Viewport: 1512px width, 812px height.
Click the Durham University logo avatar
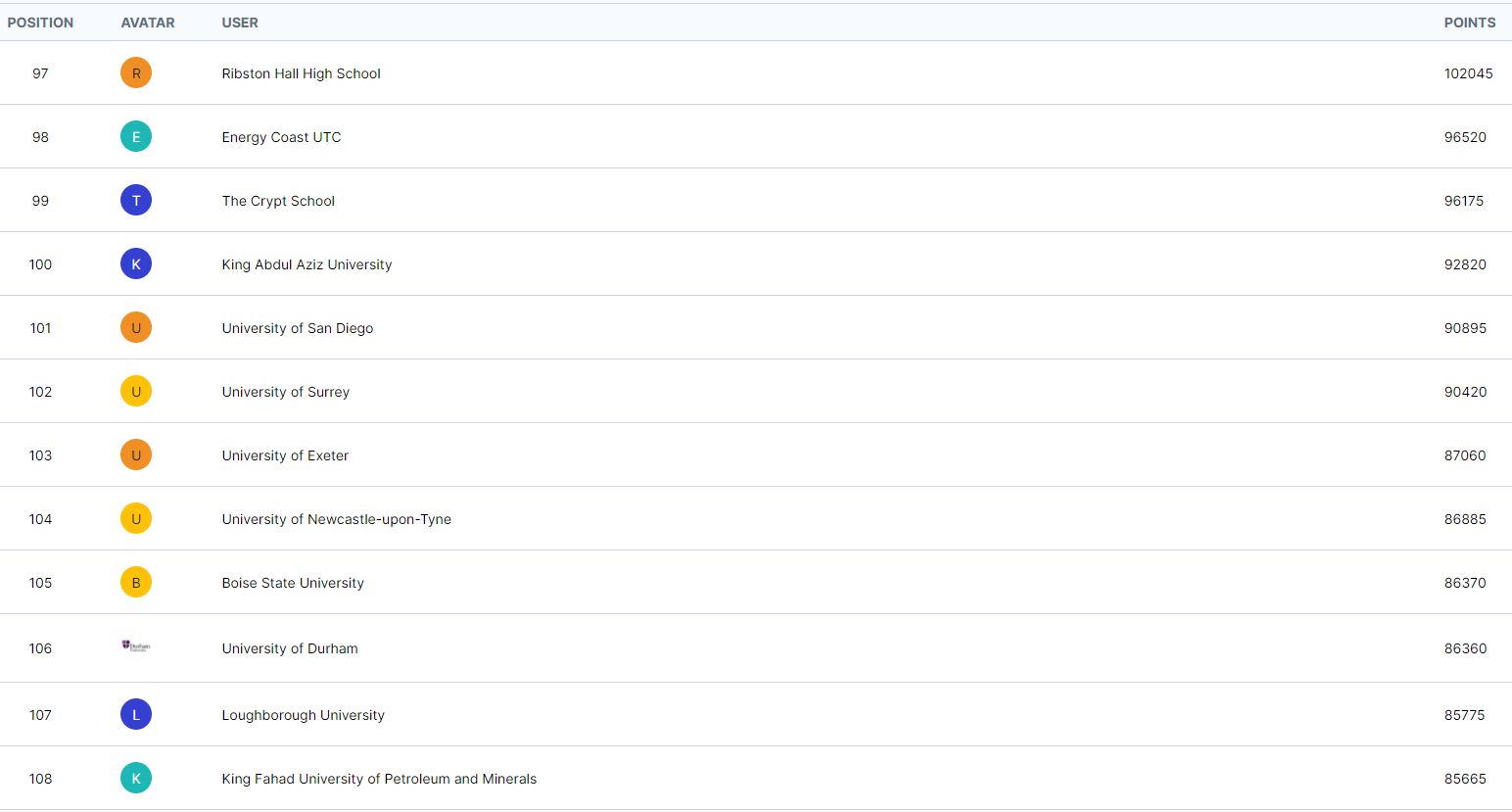coord(136,646)
